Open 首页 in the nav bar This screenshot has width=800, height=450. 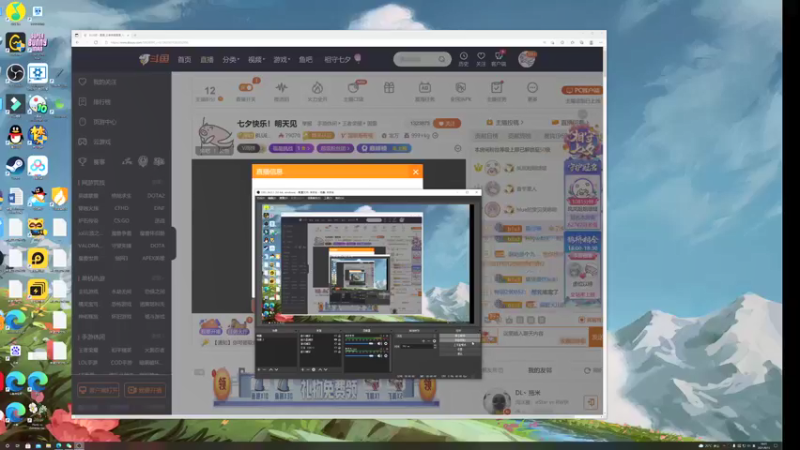pyautogui.click(x=184, y=60)
